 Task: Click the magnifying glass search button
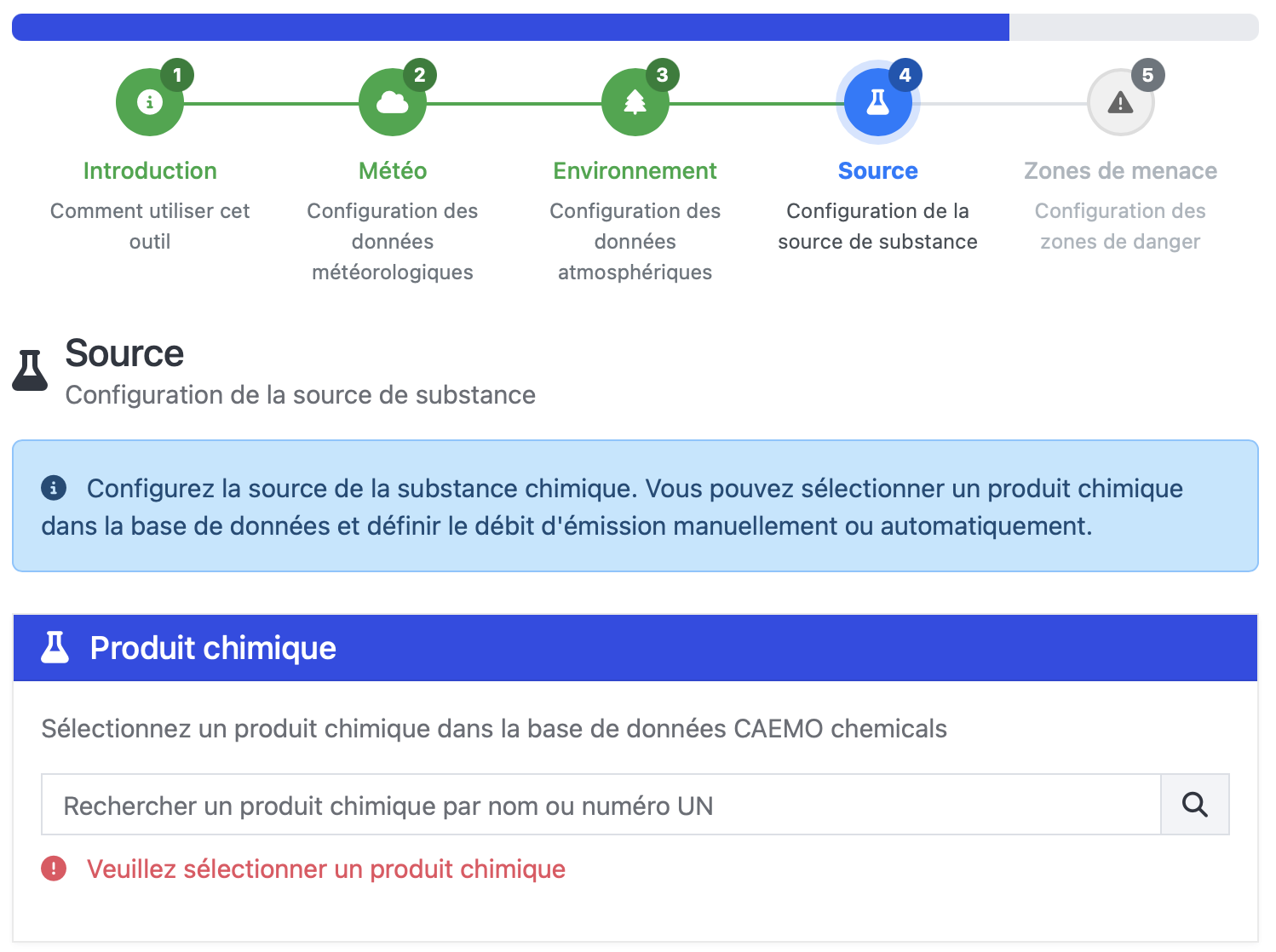coord(1194,805)
